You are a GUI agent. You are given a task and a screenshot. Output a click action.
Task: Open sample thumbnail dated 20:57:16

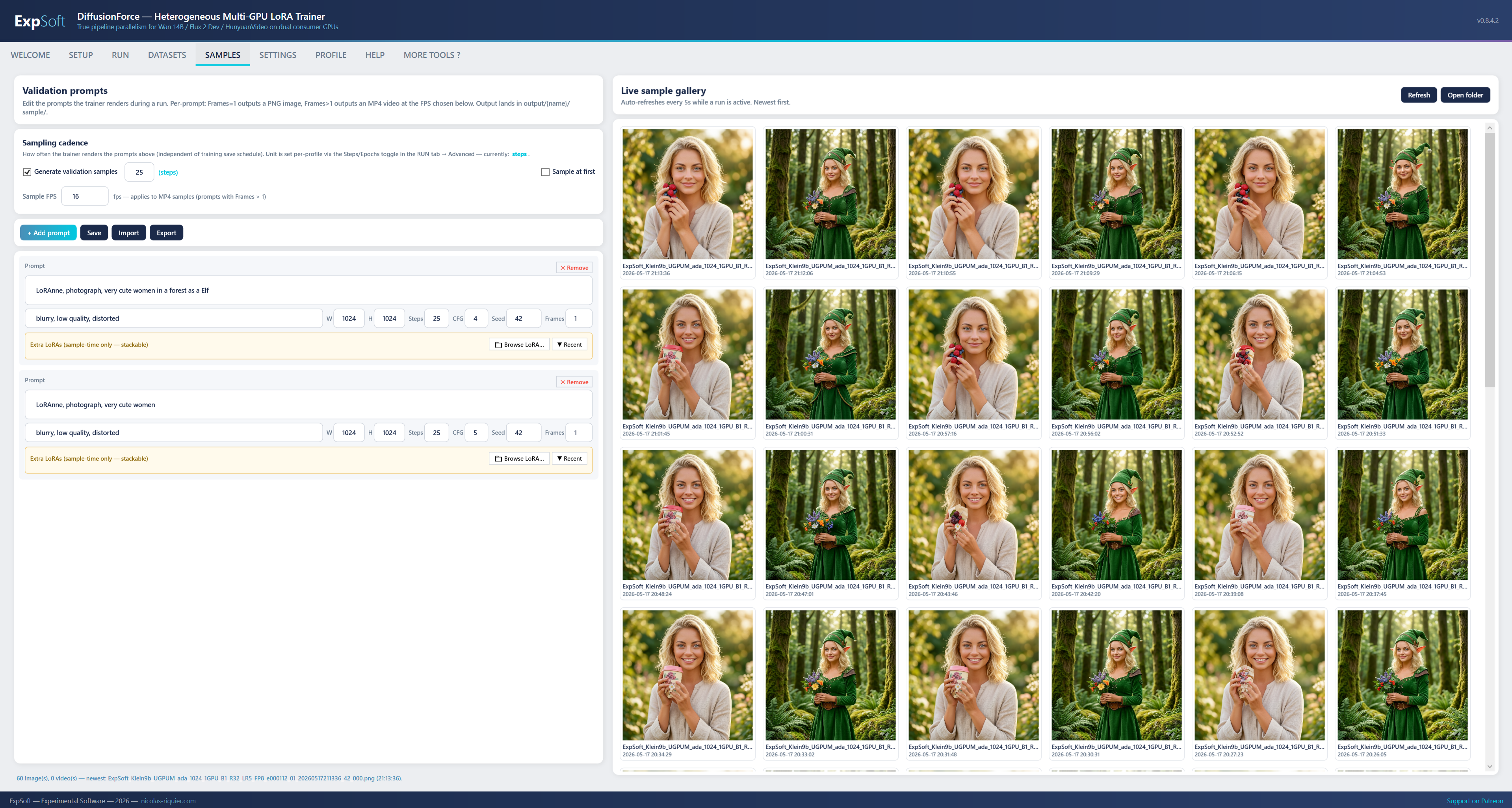973,355
